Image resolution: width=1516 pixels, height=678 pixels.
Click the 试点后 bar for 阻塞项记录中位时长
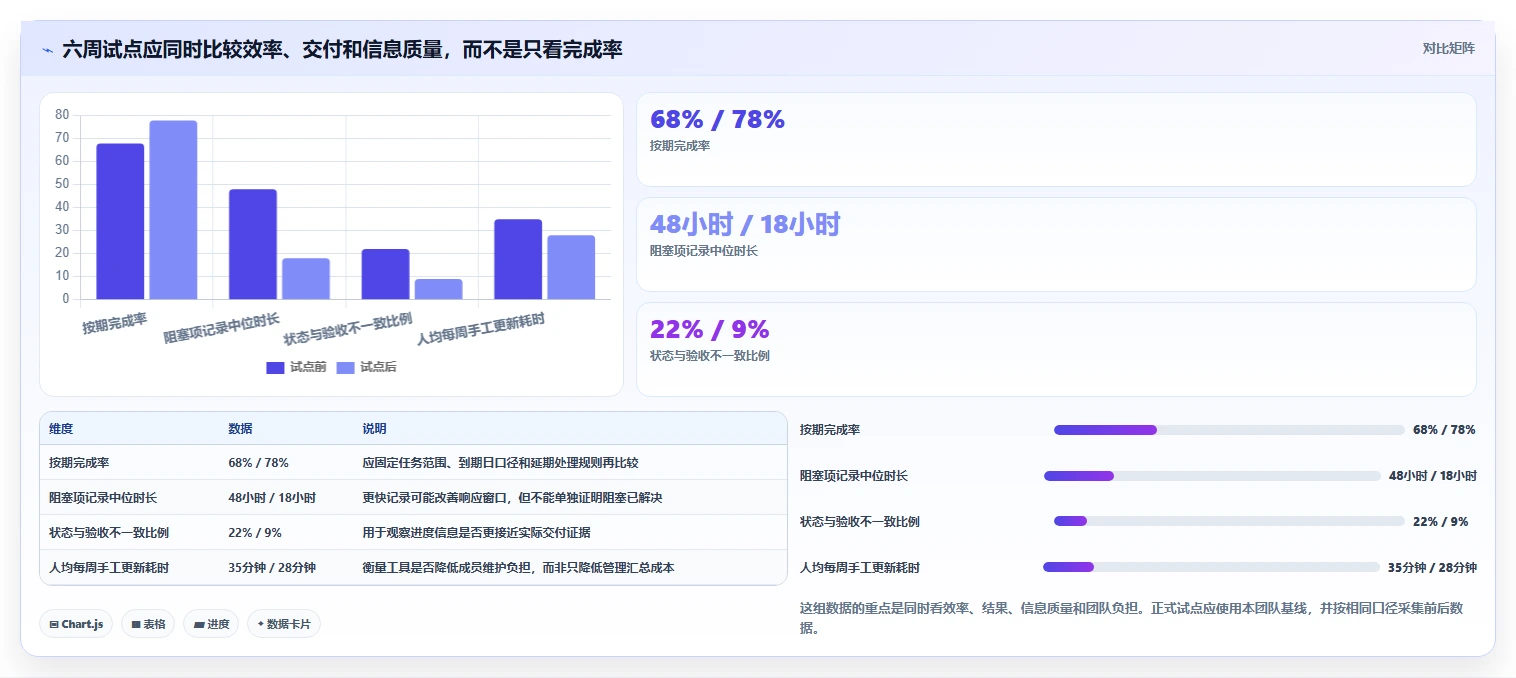tap(306, 279)
